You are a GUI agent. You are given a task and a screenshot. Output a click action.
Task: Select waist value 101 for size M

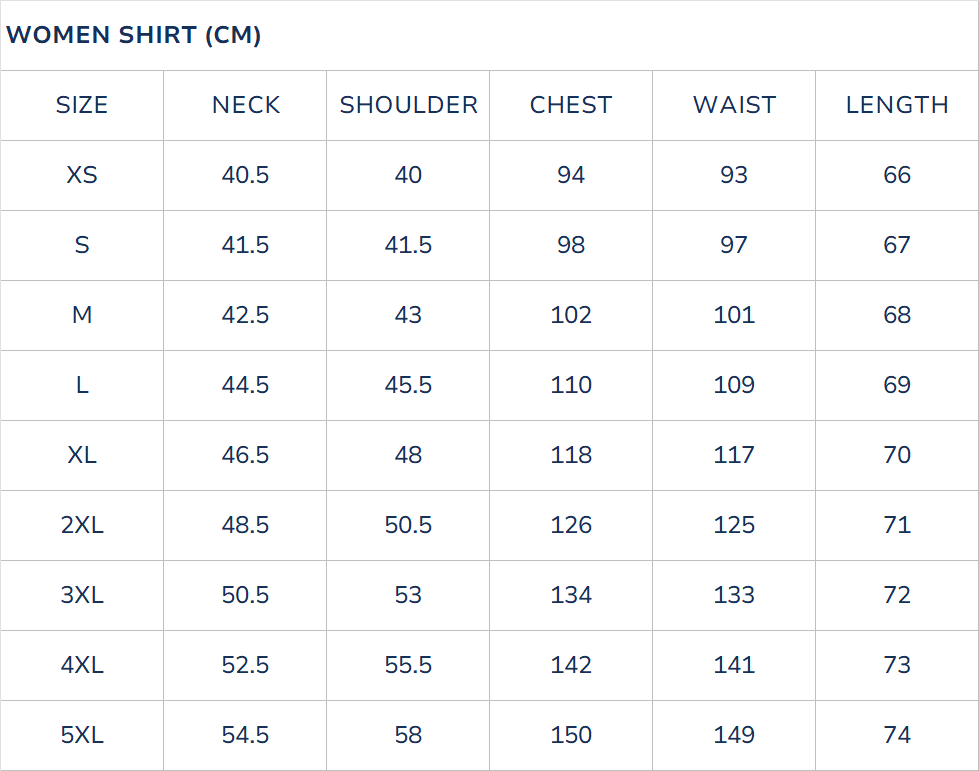pos(734,315)
